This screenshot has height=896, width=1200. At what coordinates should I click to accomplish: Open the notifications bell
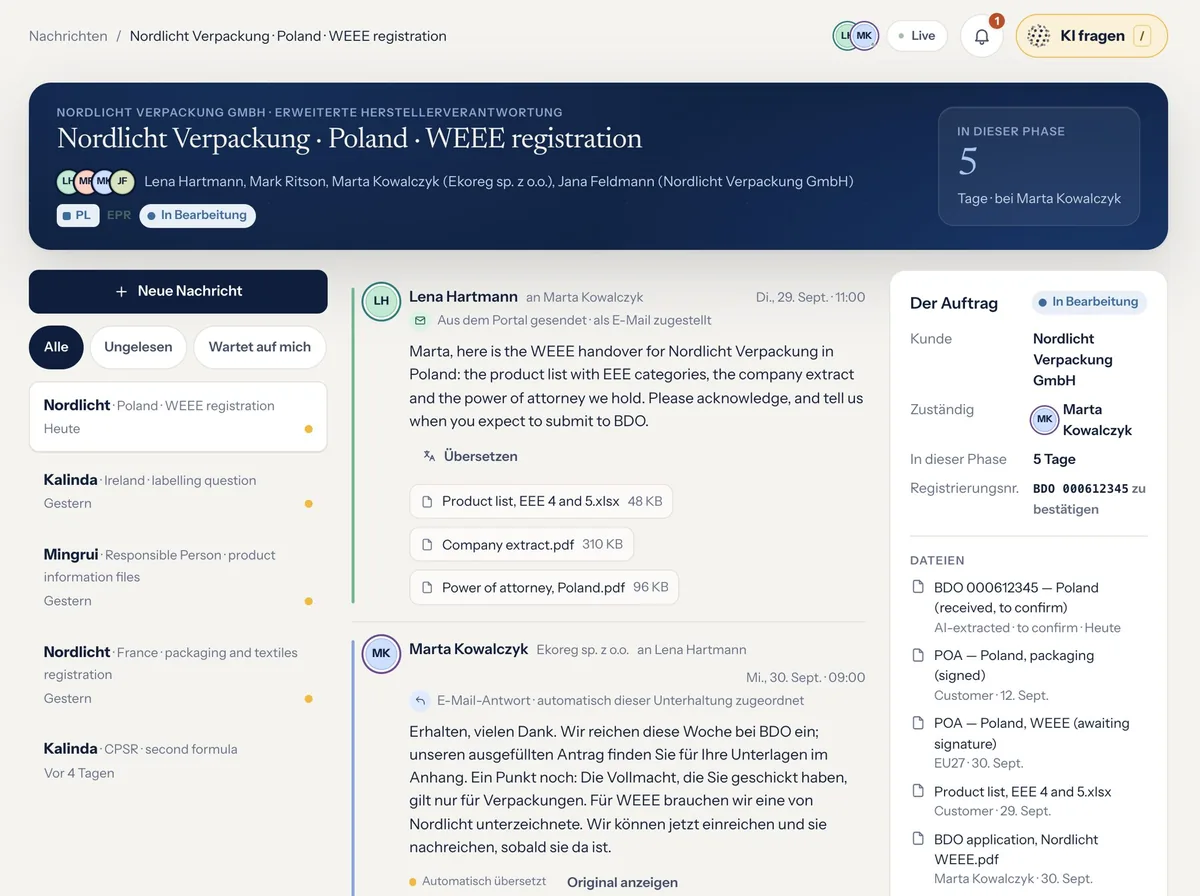click(x=982, y=36)
